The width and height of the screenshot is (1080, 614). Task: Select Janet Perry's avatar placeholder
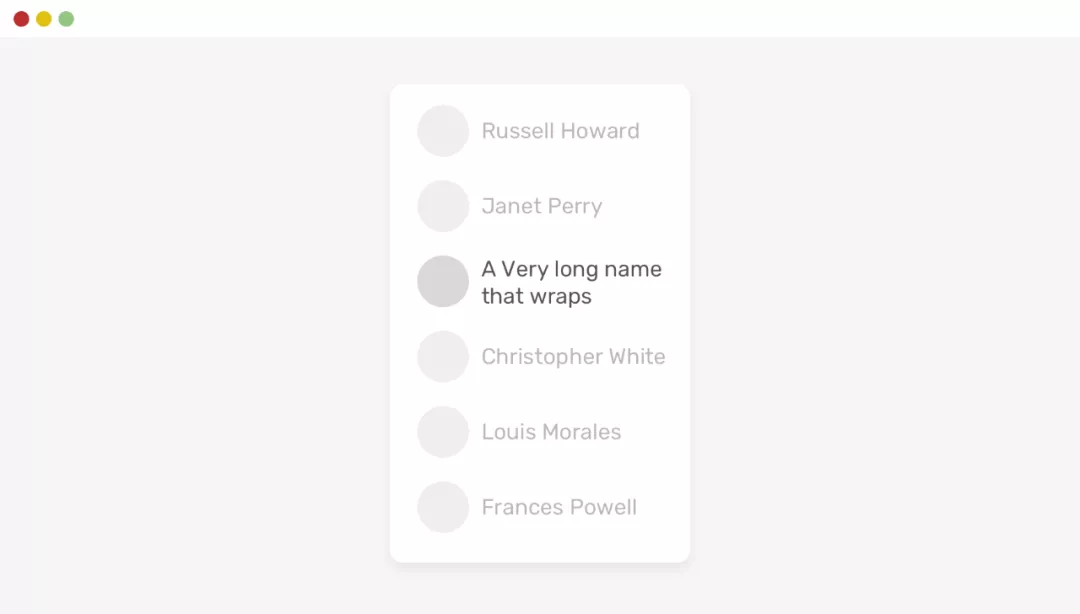[443, 206]
